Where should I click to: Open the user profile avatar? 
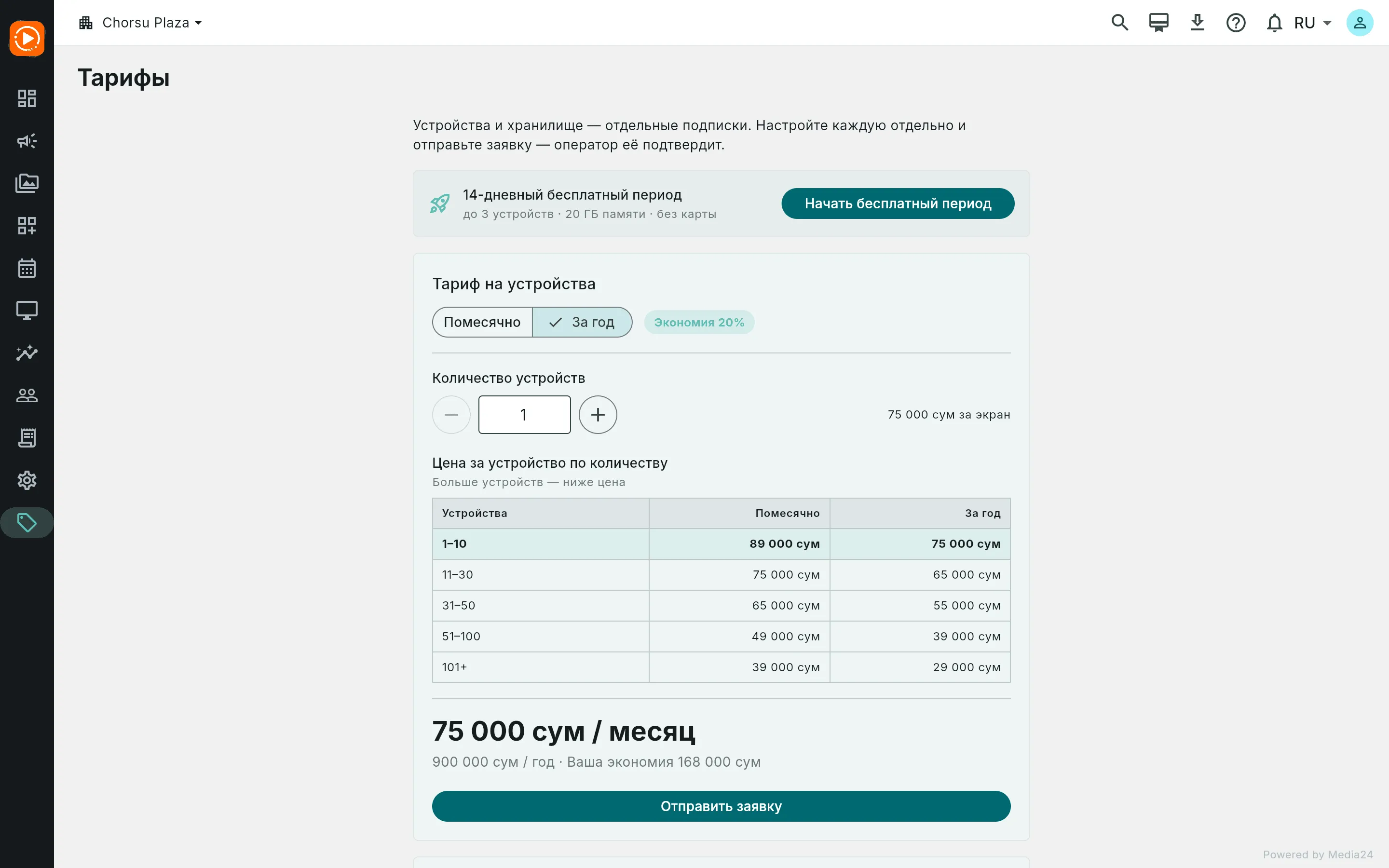[1360, 23]
